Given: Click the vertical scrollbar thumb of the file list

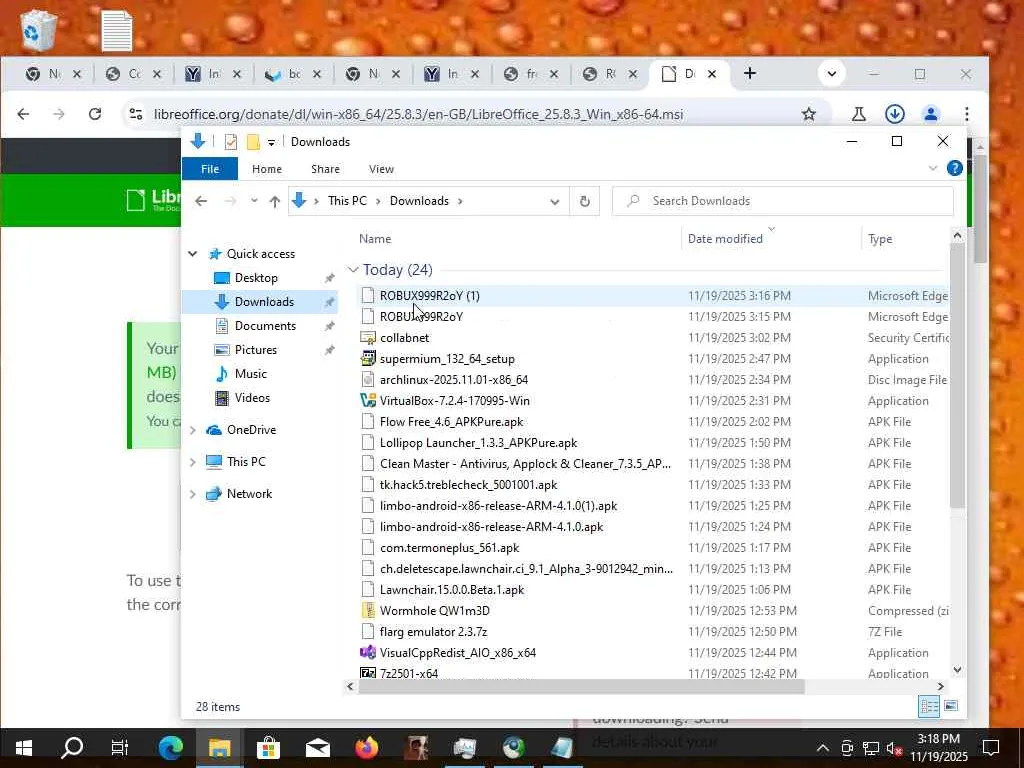Looking at the screenshot, I should pyautogui.click(x=957, y=376).
